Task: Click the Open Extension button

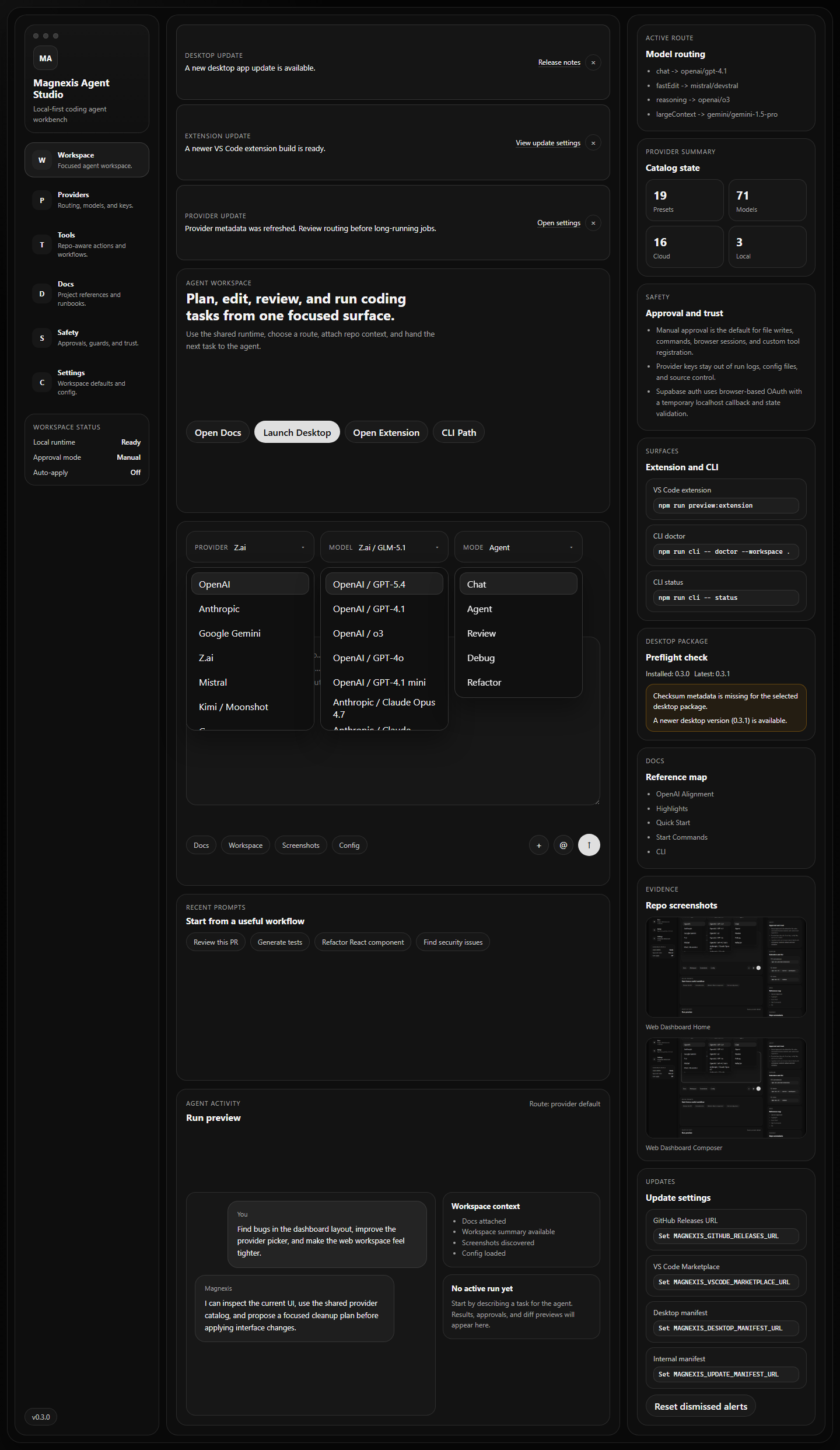Action: [386, 432]
